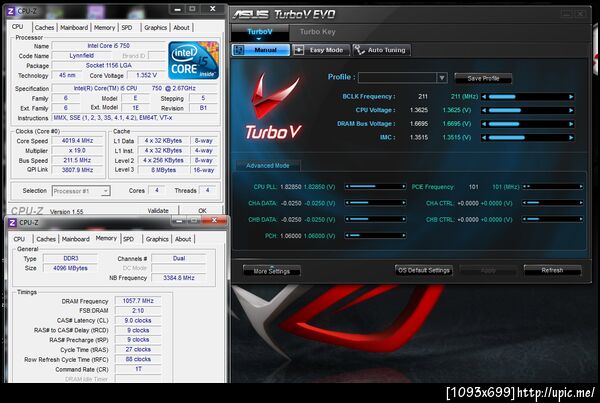Open About tab in top CPU-Z window

point(181,28)
